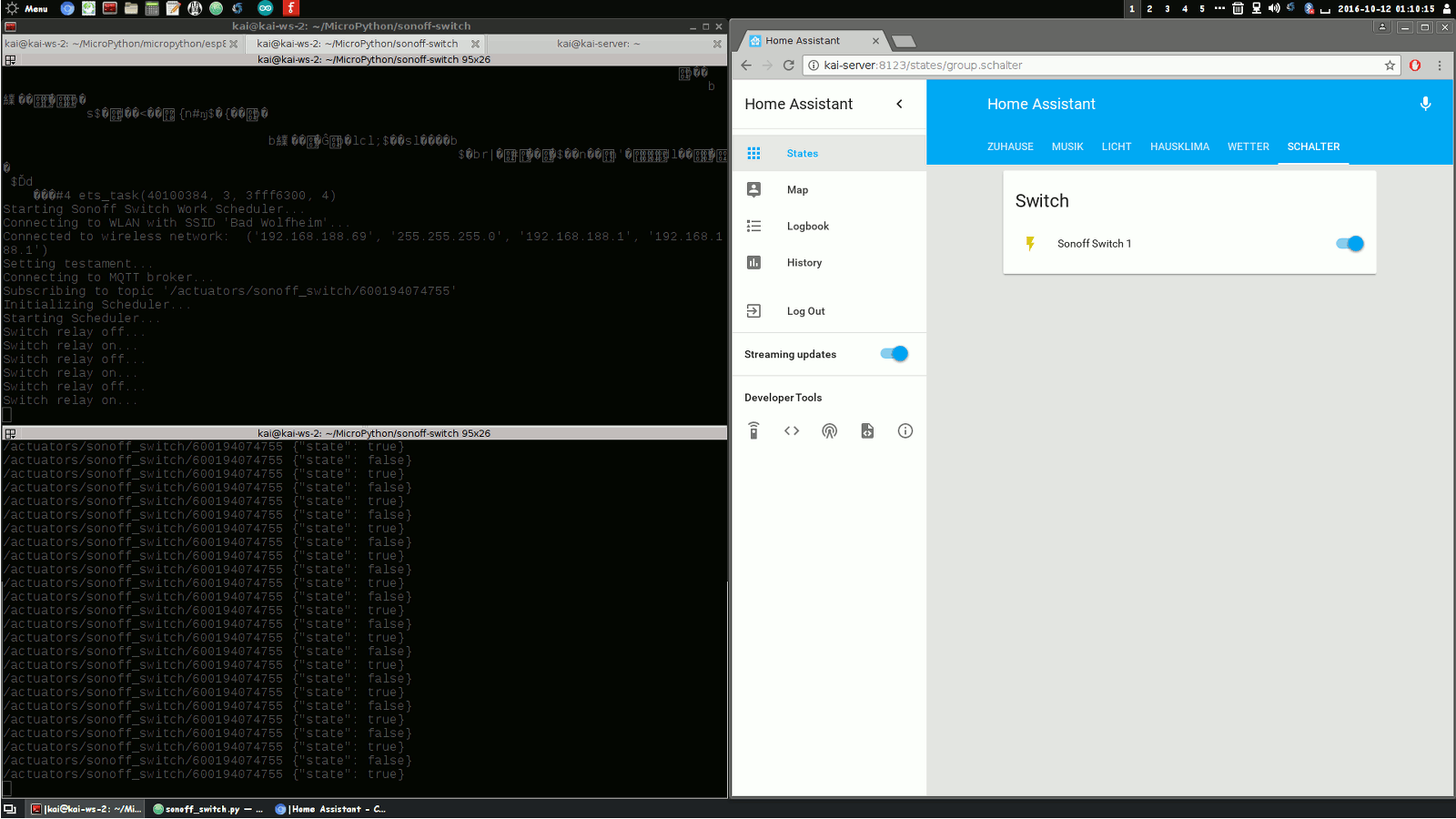Viewport: 1456px width, 819px height.
Task: Switch to workspace 3
Action: (x=1167, y=8)
